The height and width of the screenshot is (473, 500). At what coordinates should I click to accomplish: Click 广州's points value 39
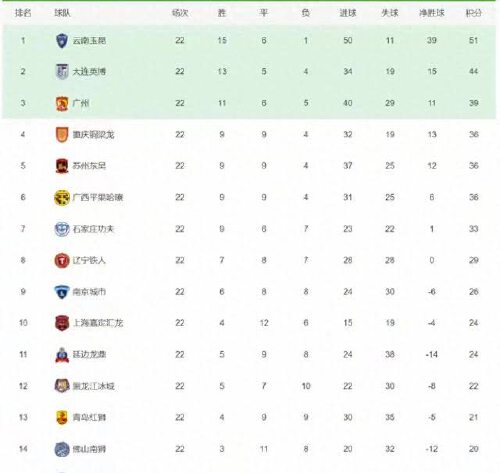coord(474,103)
